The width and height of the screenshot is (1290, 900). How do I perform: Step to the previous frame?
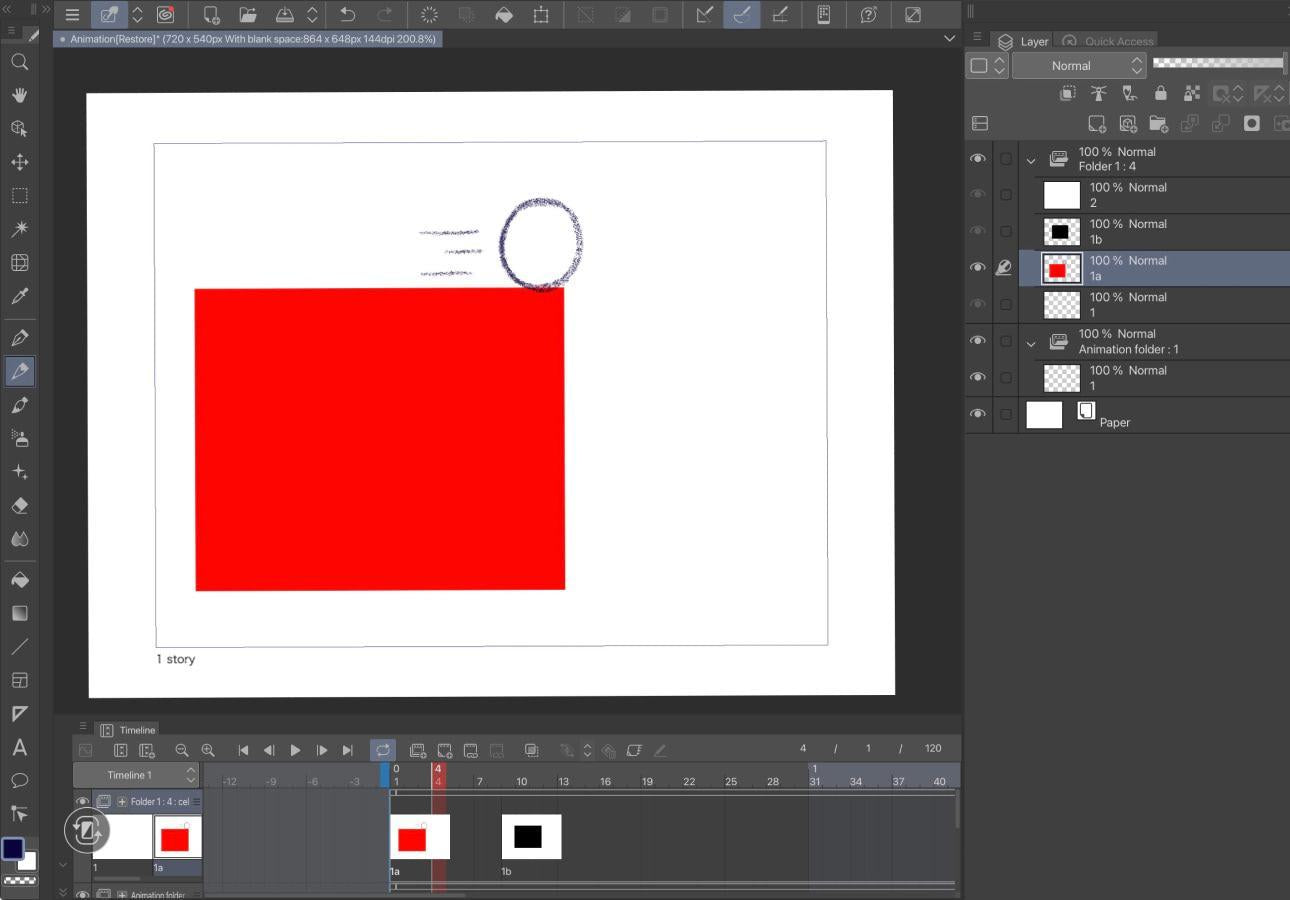pyautogui.click(x=269, y=750)
